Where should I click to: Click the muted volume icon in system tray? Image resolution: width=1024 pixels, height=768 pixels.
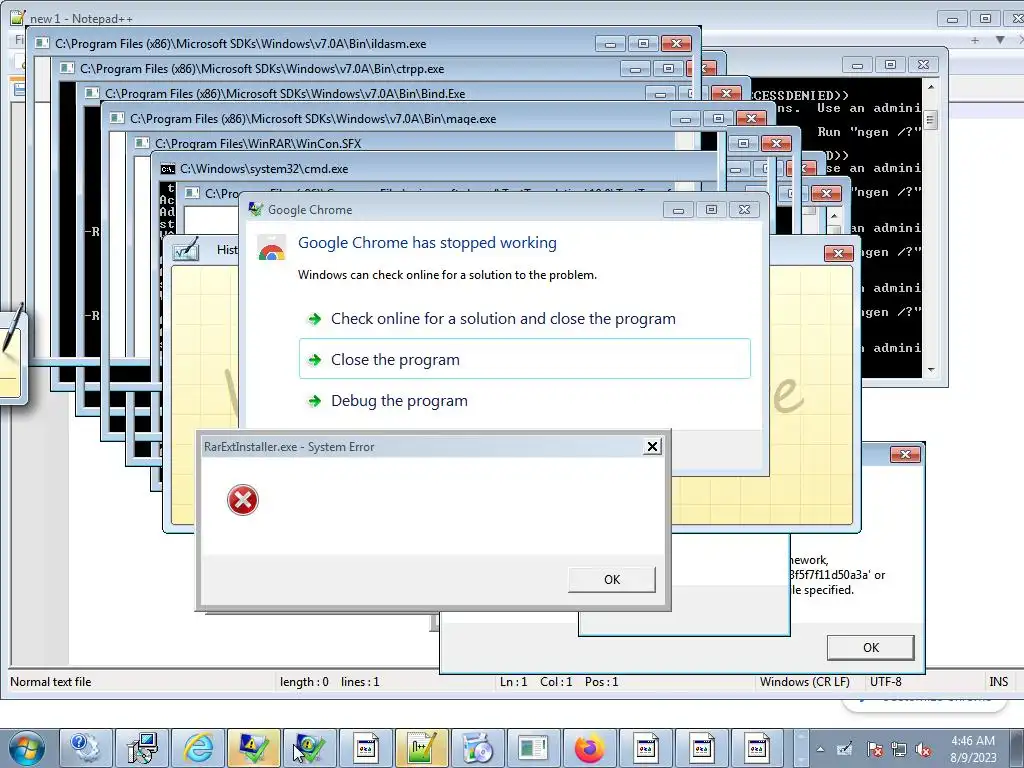pyautogui.click(x=923, y=749)
